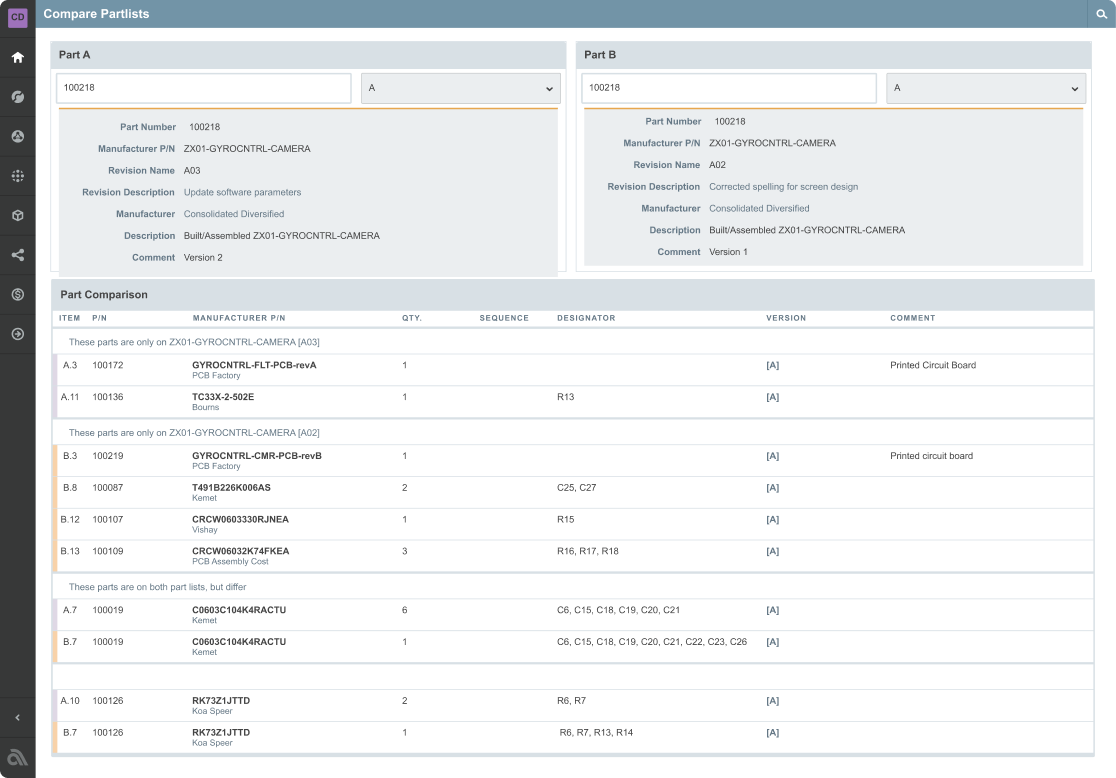Screen dimensions: 1116x778
Task: Click the dollar sign cost icon
Action: (x=17, y=294)
